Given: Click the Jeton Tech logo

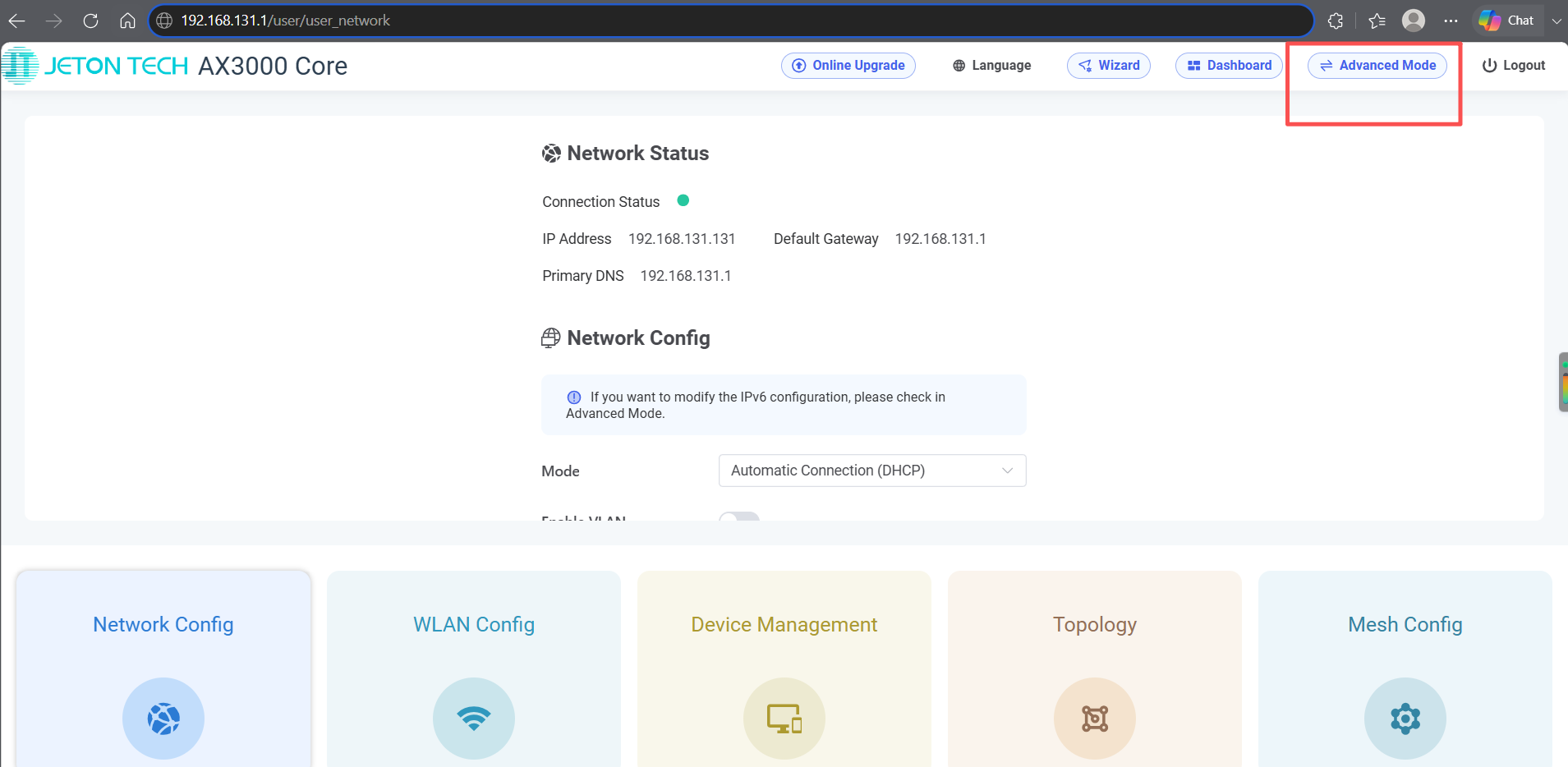Looking at the screenshot, I should (95, 66).
